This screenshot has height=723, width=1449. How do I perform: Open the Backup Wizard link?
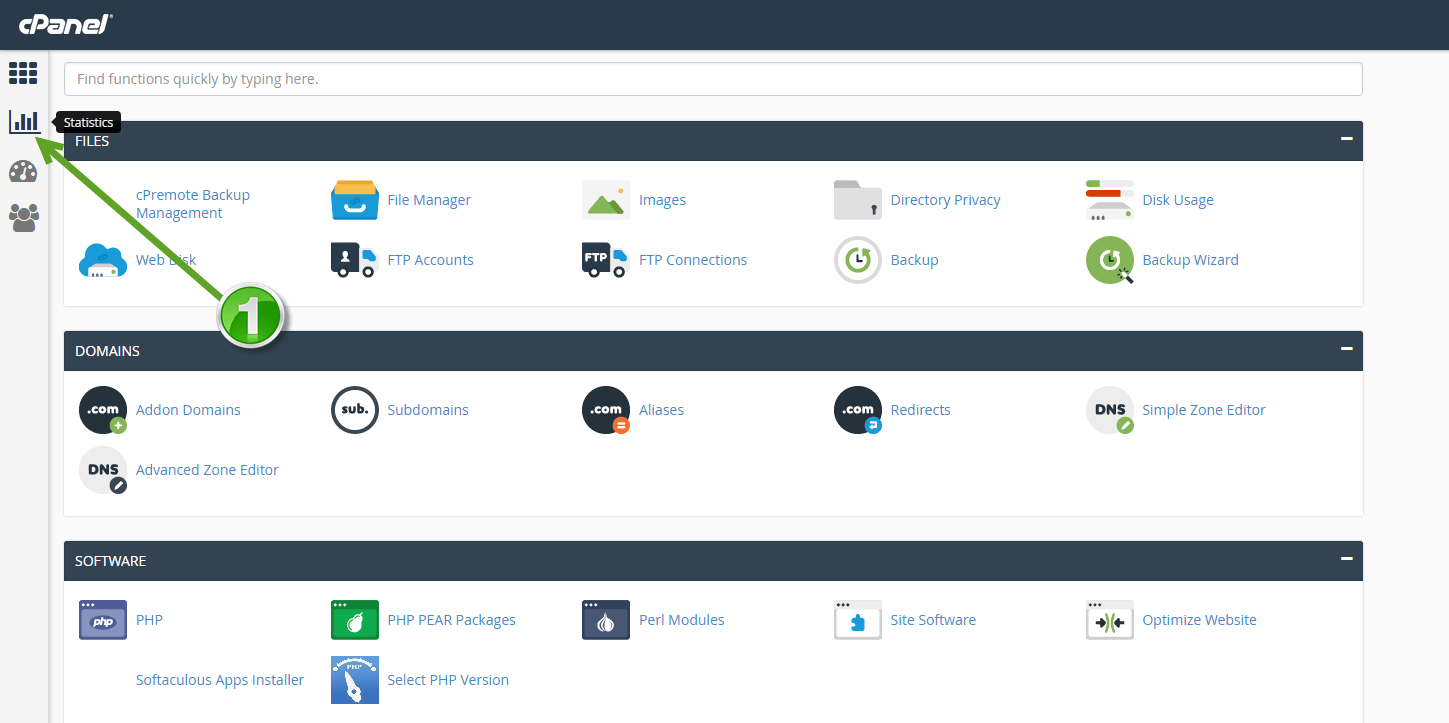(x=1190, y=260)
